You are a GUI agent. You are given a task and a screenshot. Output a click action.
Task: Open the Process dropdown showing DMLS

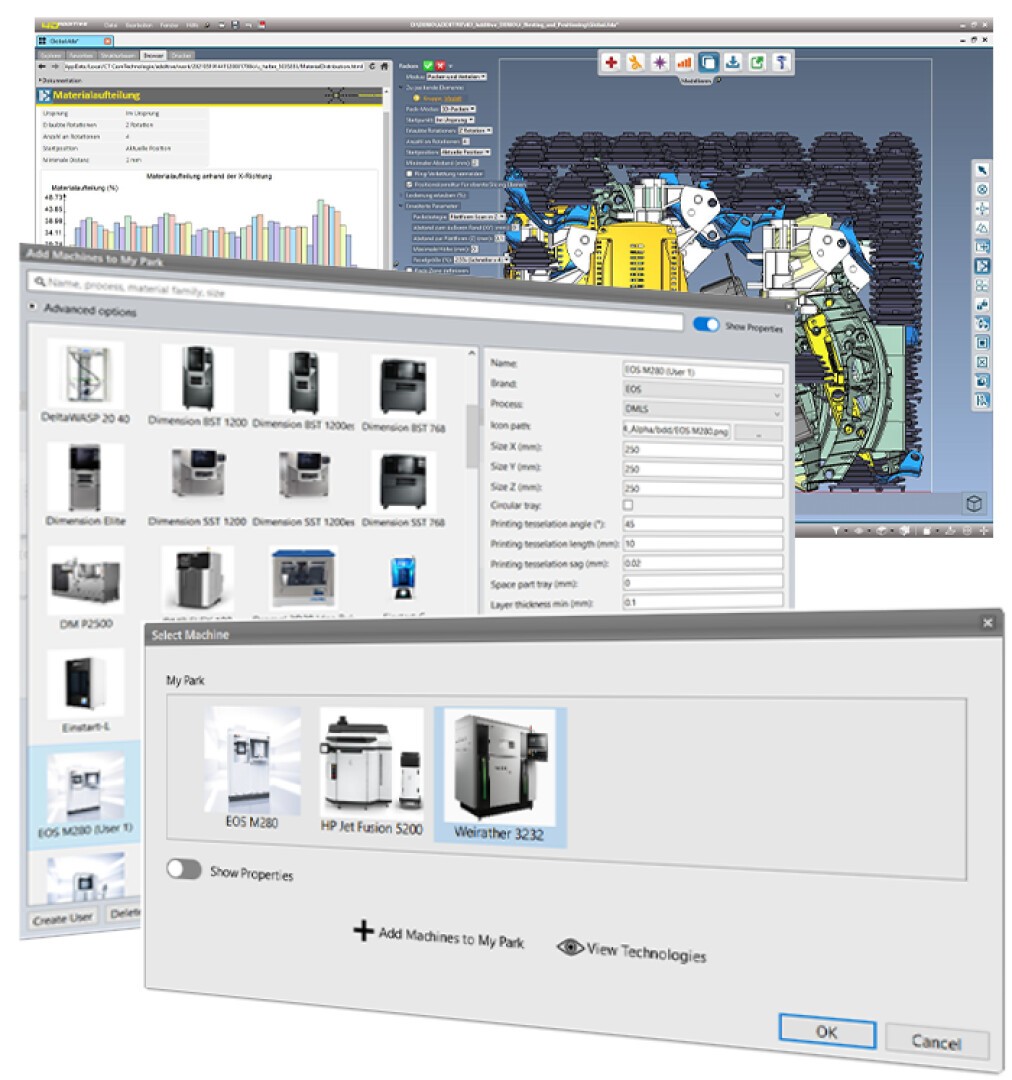point(702,411)
